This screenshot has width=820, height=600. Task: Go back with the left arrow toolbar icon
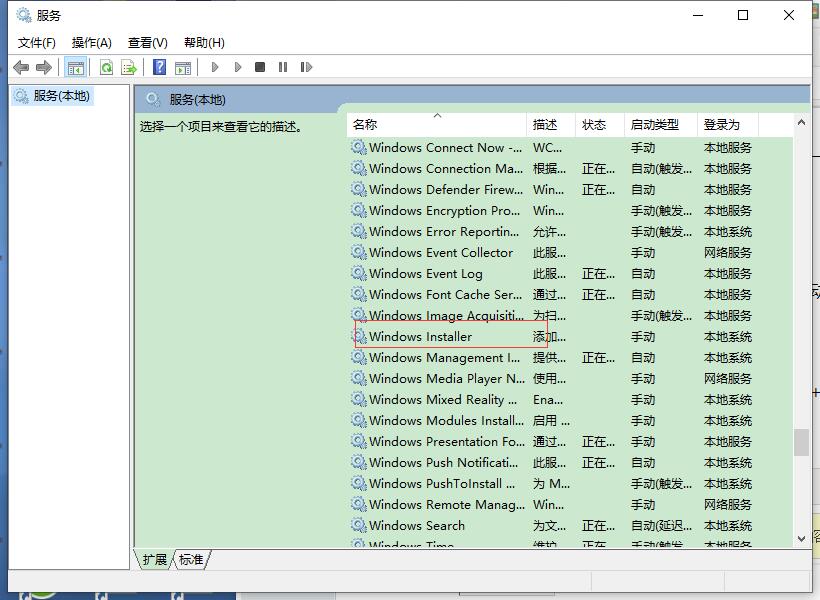click(x=21, y=67)
